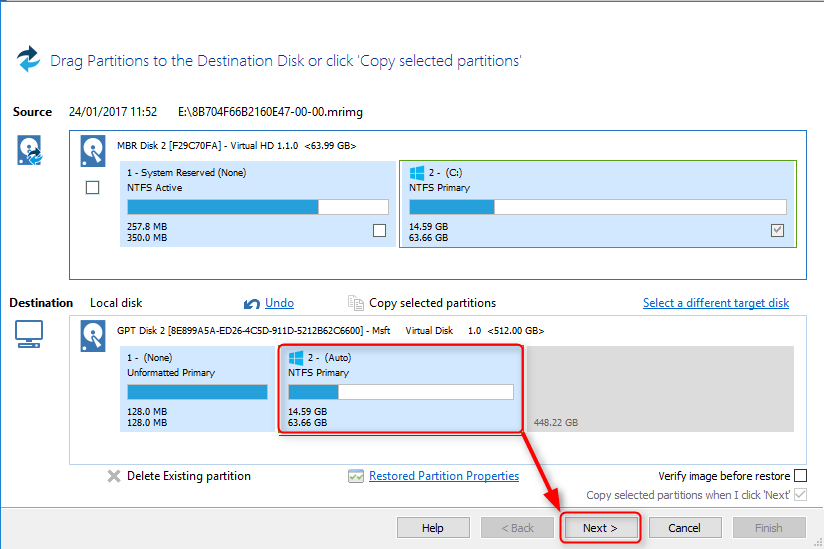
Task: Click the restore arrows icon beside the heading
Action: point(28,59)
